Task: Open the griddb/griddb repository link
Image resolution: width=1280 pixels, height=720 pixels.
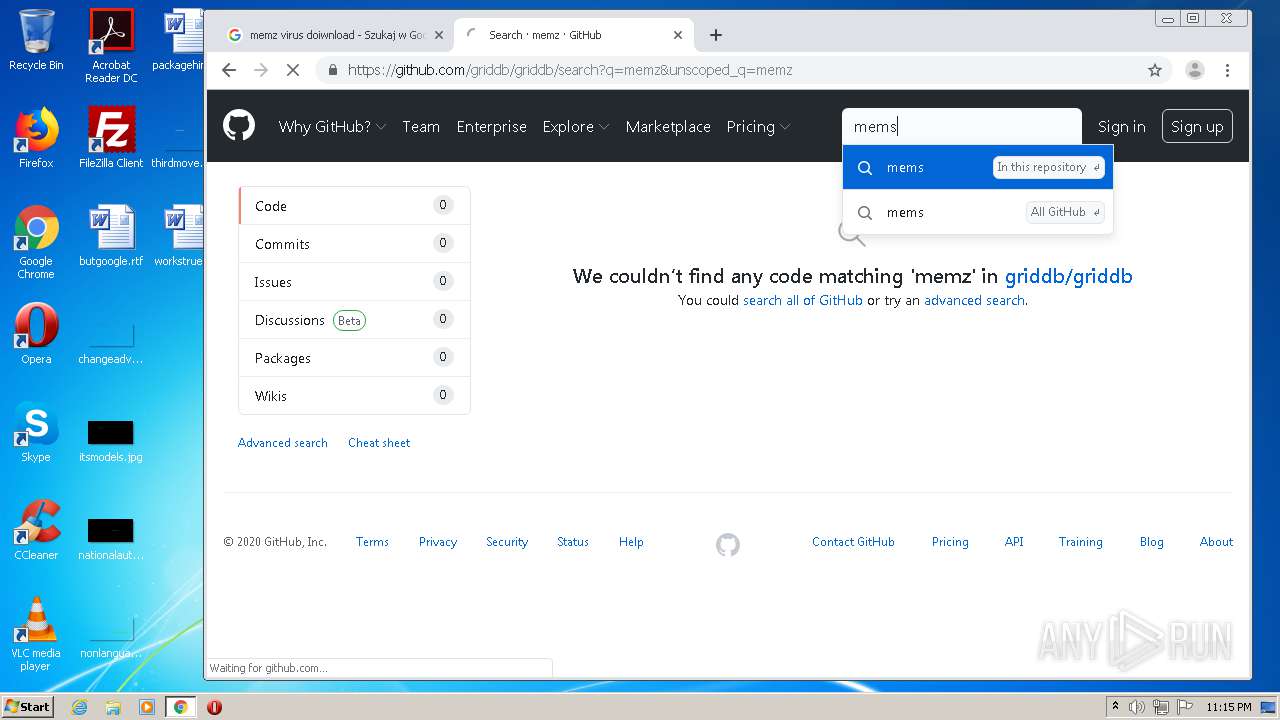Action: [1069, 276]
